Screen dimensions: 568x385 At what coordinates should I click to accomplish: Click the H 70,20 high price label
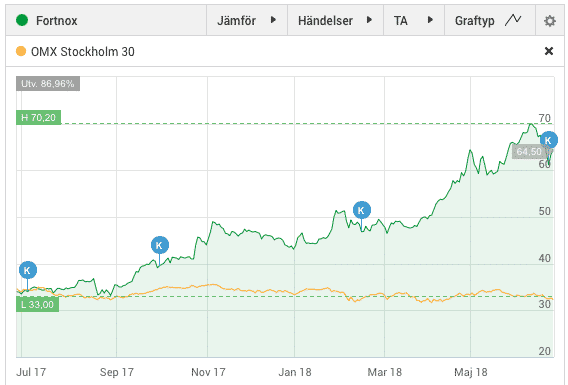coord(38,117)
